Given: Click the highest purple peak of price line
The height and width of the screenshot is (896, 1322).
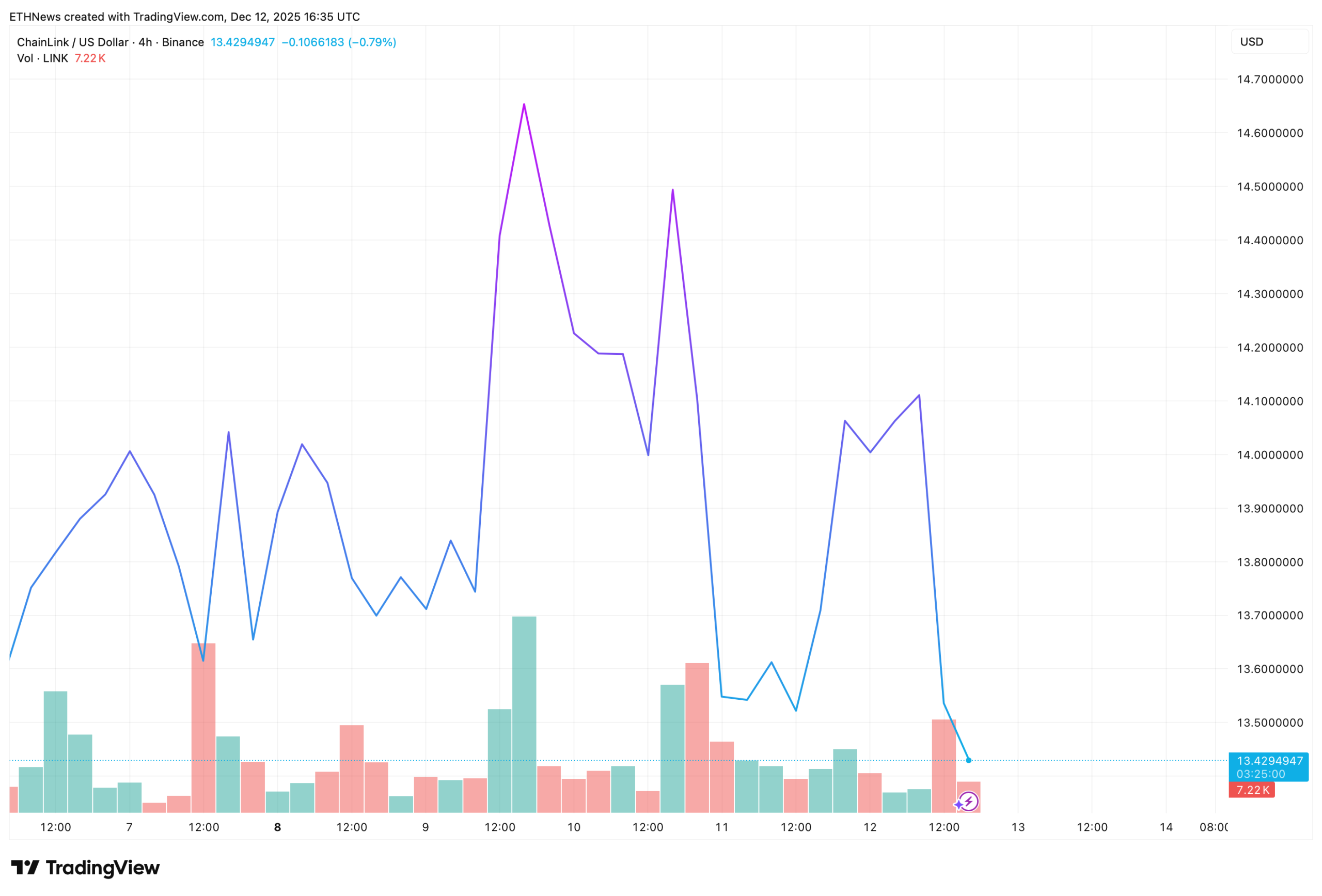Looking at the screenshot, I should (524, 105).
